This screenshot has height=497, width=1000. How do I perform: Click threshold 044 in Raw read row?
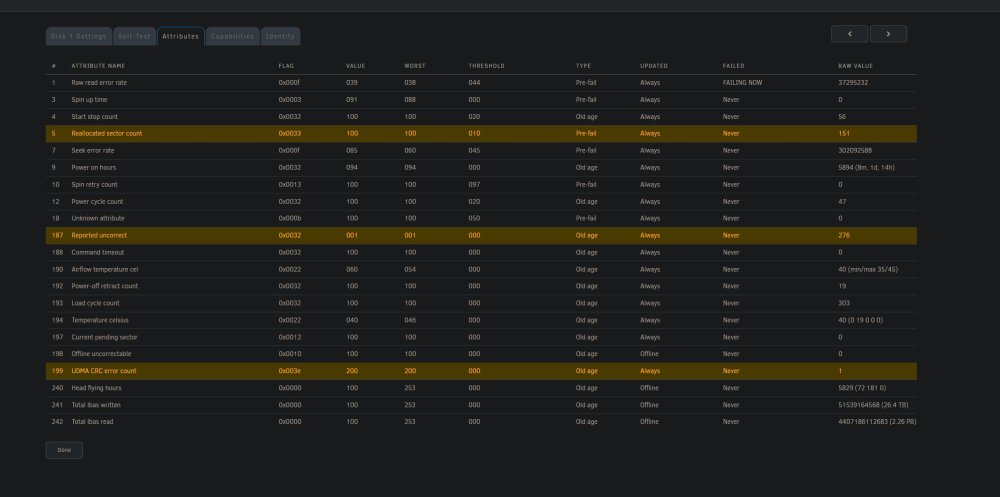474,83
